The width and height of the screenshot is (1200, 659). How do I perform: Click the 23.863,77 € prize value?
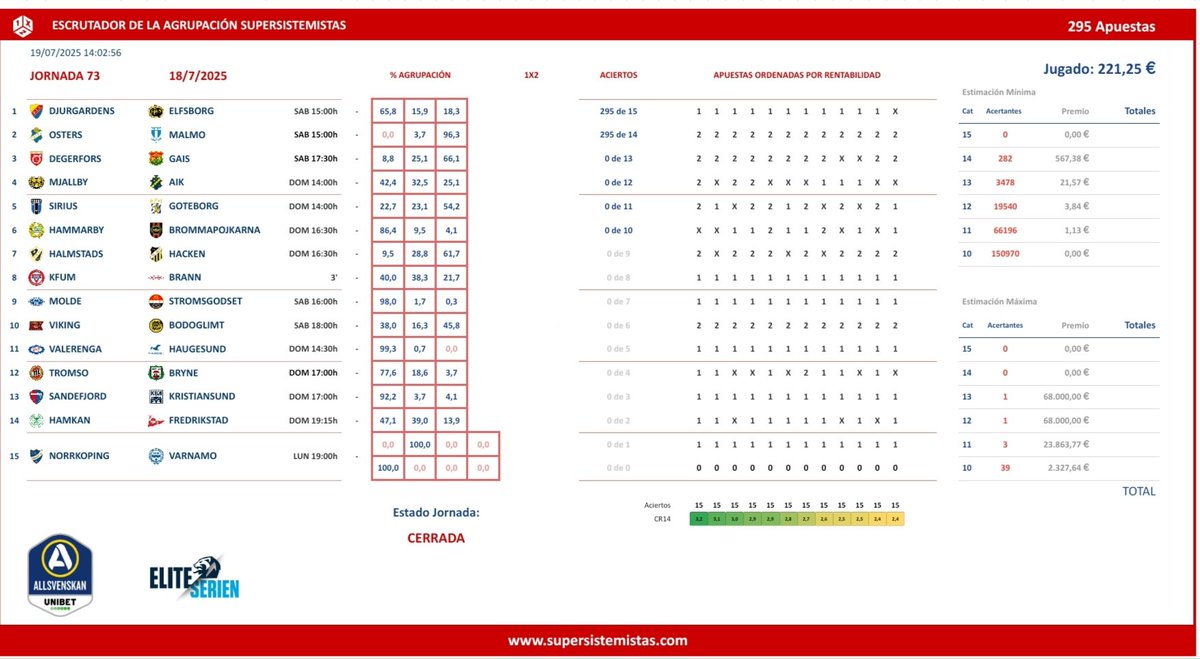point(1064,444)
